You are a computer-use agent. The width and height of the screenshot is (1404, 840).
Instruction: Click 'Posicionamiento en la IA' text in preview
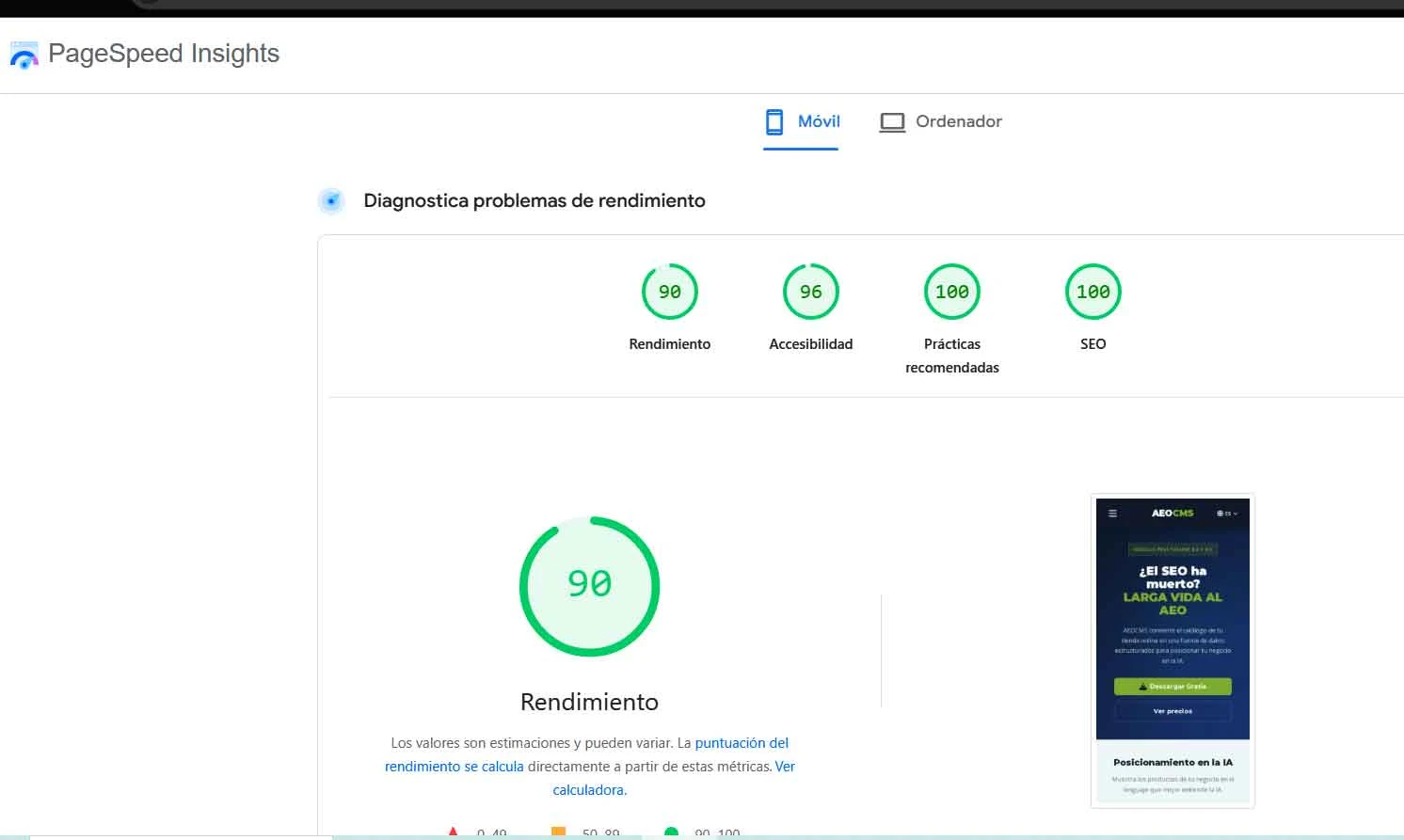pyautogui.click(x=1173, y=763)
